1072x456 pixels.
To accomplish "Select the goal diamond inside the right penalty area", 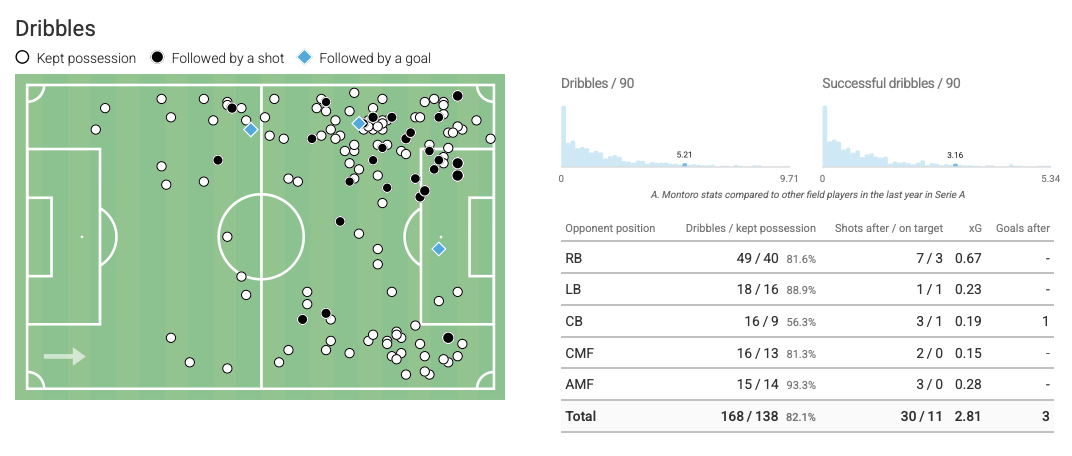I will (438, 249).
